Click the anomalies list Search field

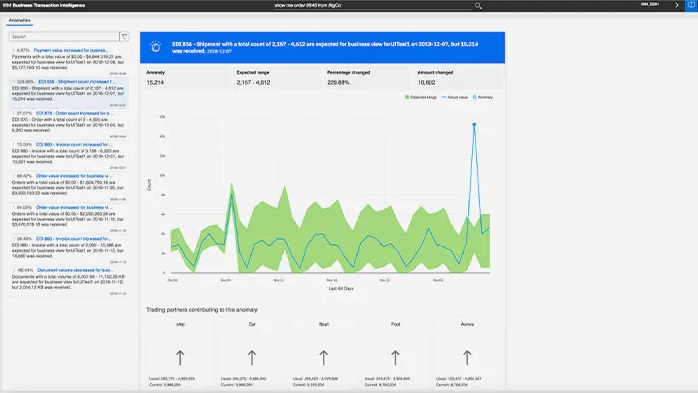64,36
